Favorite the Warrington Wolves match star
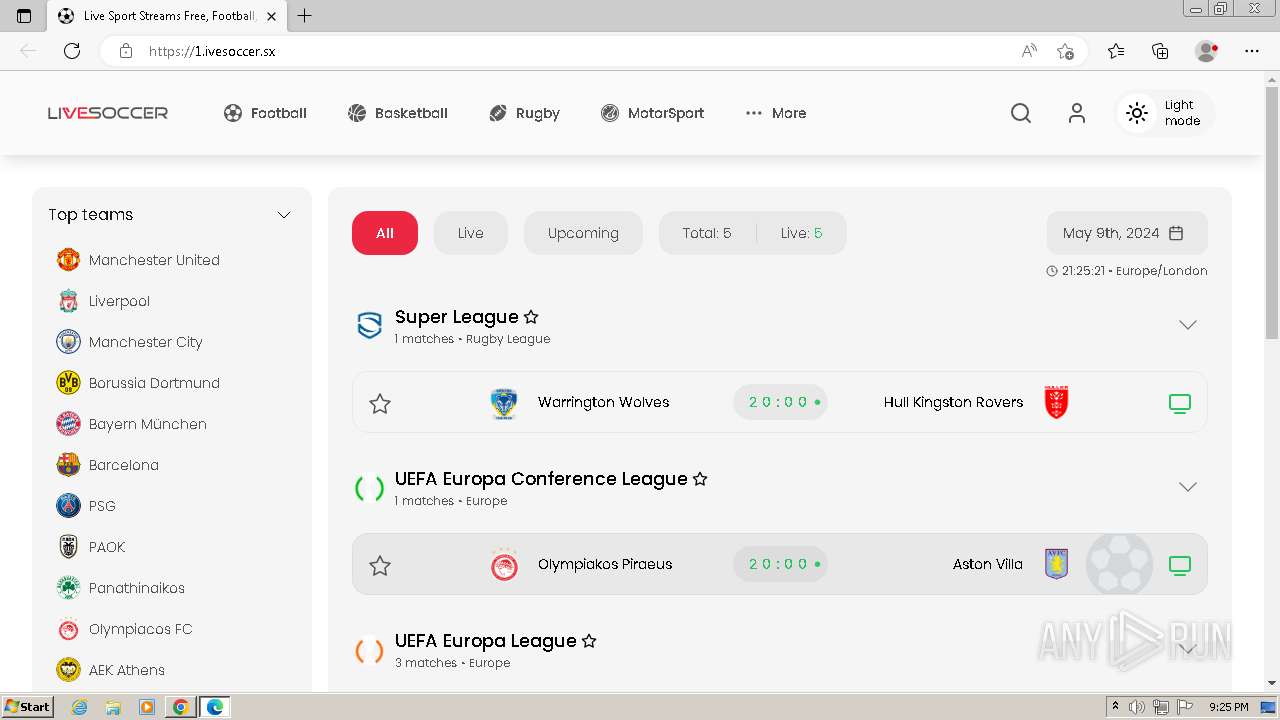 click(380, 403)
